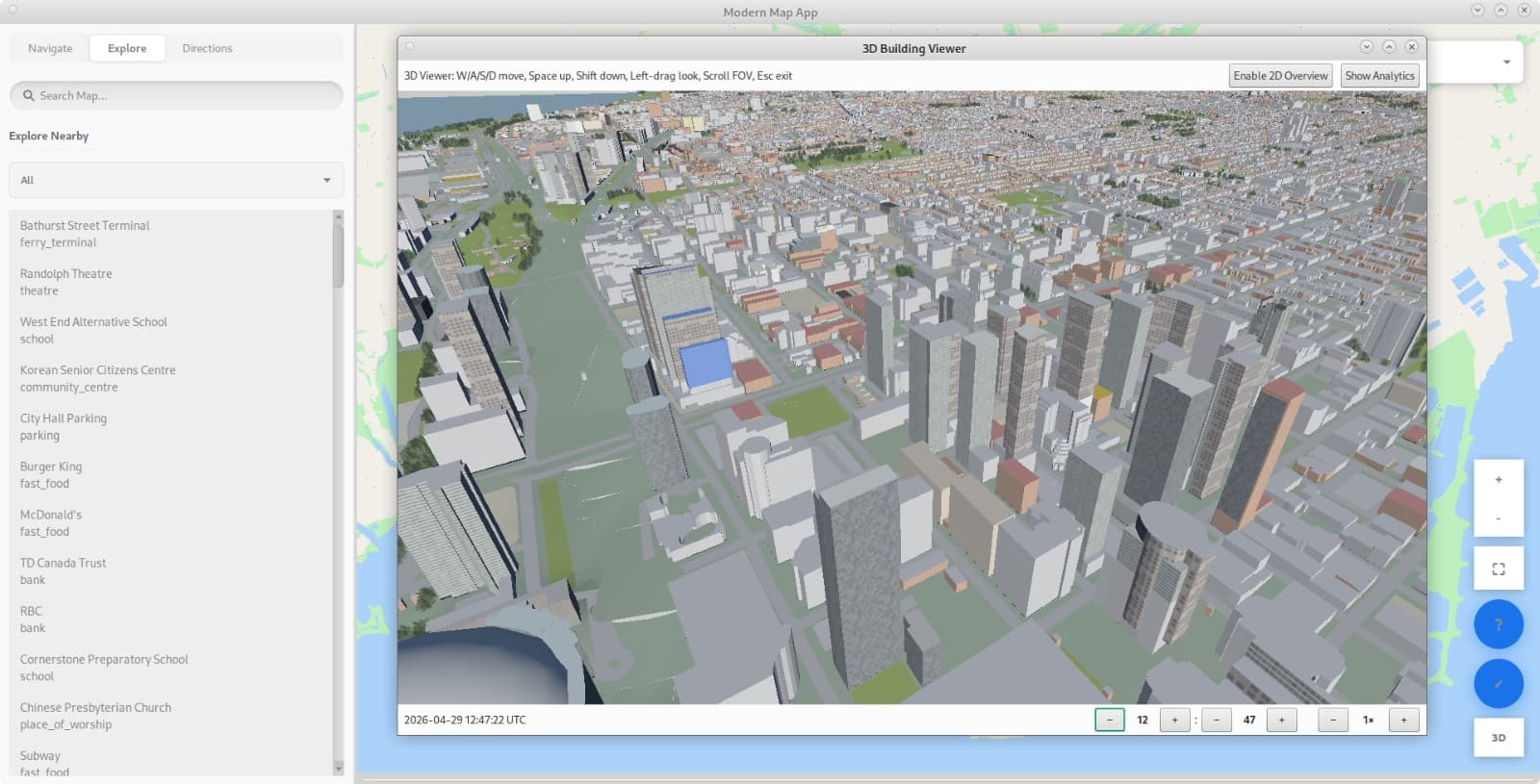Click the UTC timestamp in viewer status bar
The image size is (1540, 784).
click(465, 720)
